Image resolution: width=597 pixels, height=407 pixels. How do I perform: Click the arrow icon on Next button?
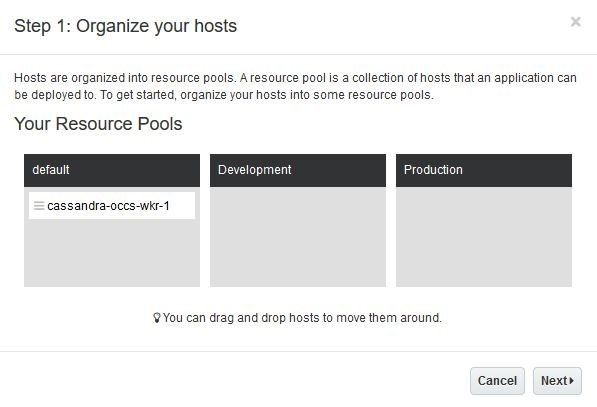click(x=571, y=380)
